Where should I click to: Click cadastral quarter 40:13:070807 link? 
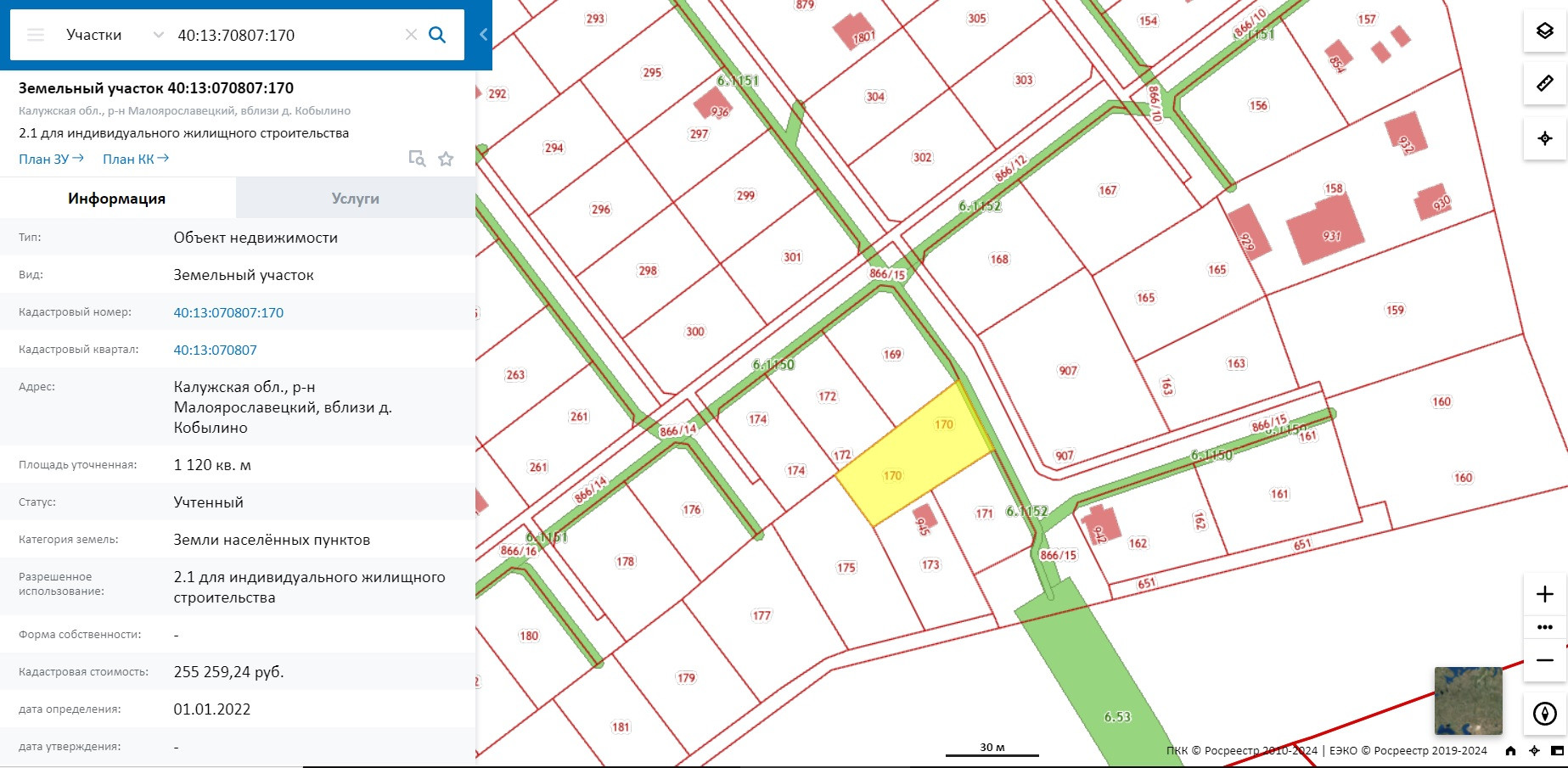(x=215, y=350)
